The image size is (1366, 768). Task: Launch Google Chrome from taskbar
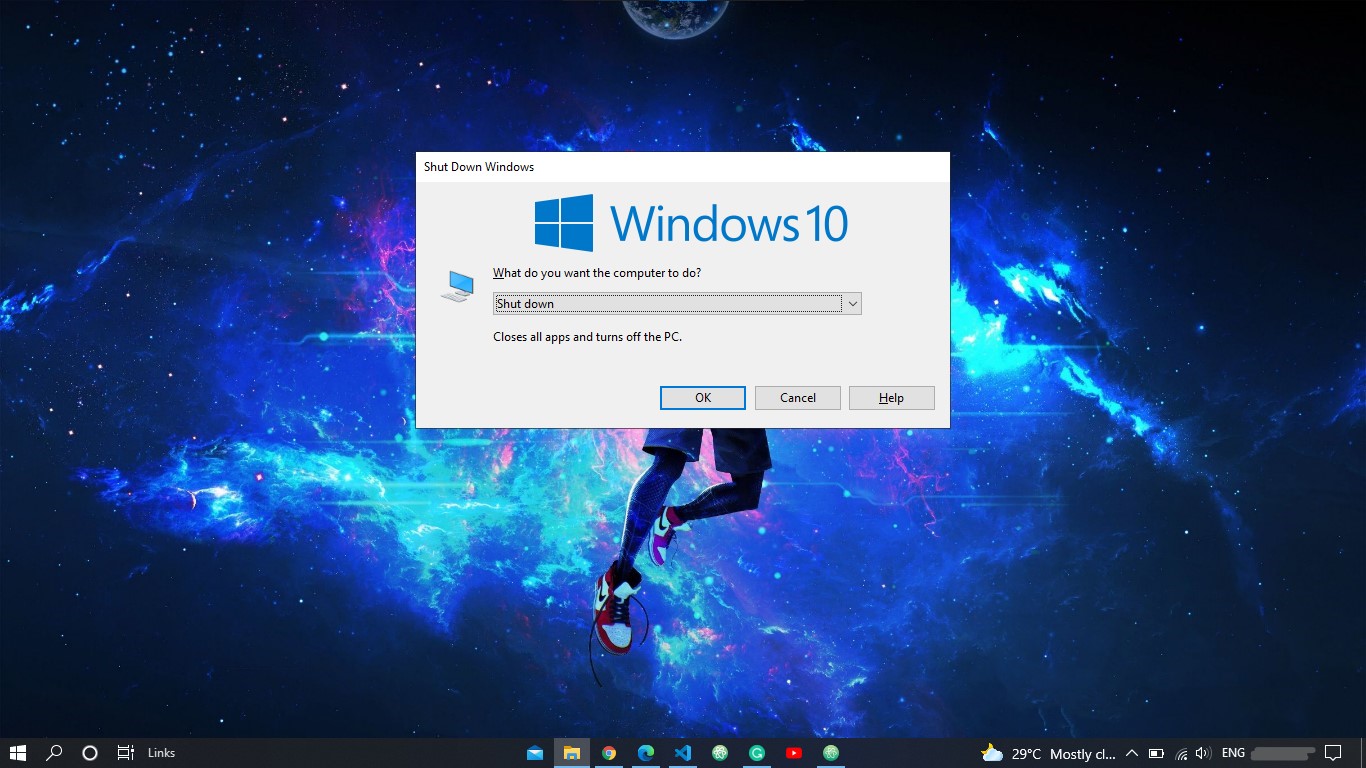click(x=609, y=753)
